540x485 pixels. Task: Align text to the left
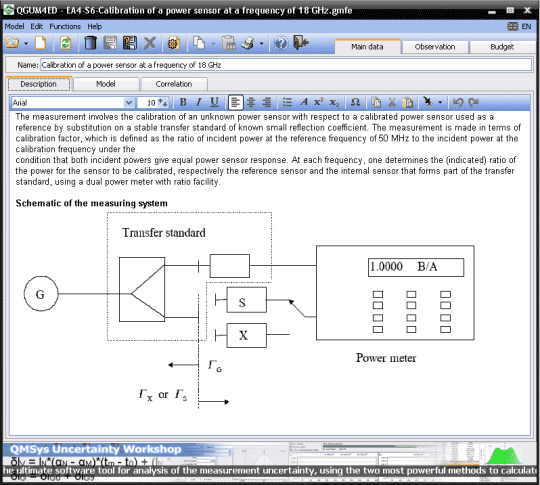click(236, 102)
